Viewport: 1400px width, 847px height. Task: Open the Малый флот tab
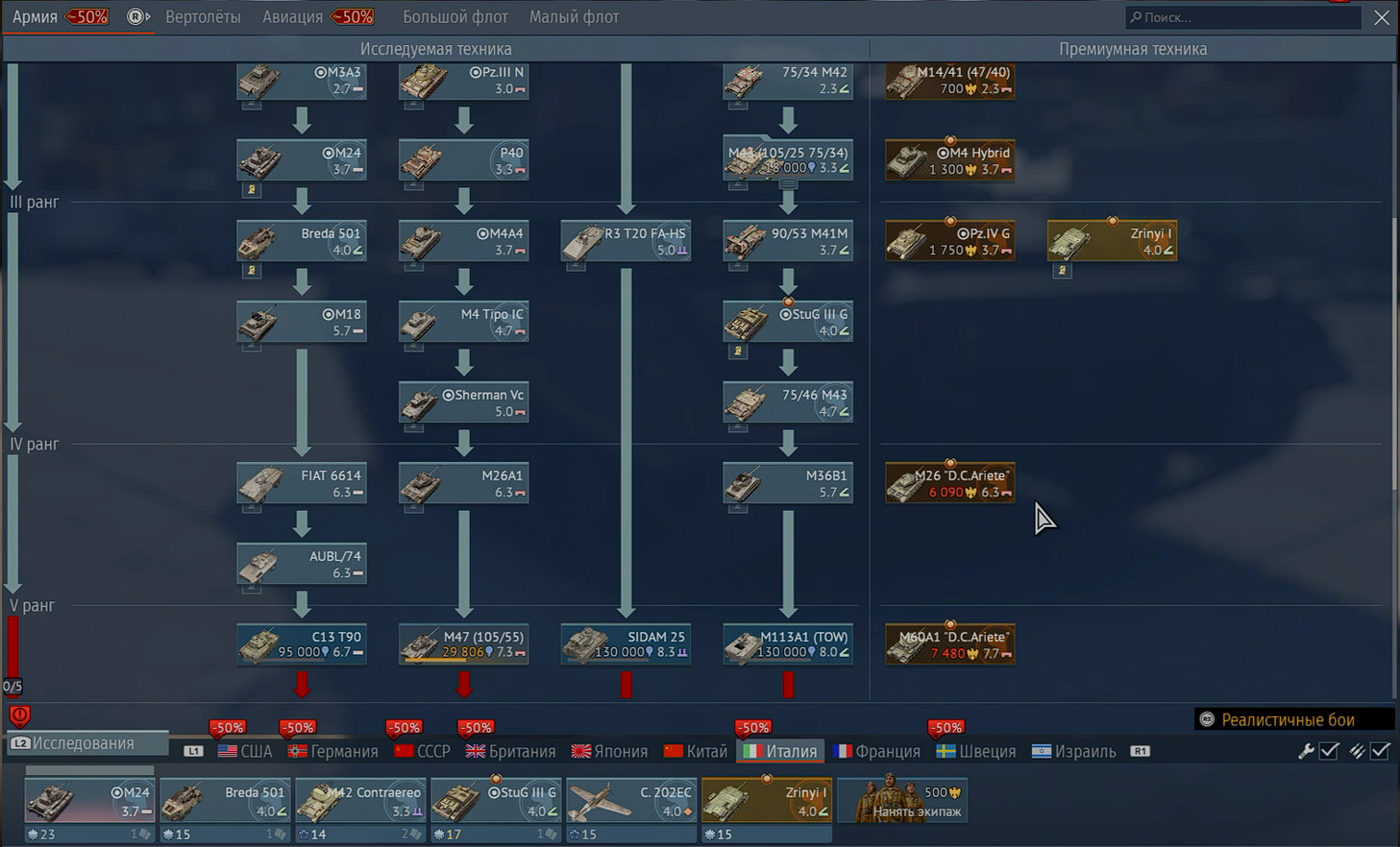pyautogui.click(x=574, y=16)
